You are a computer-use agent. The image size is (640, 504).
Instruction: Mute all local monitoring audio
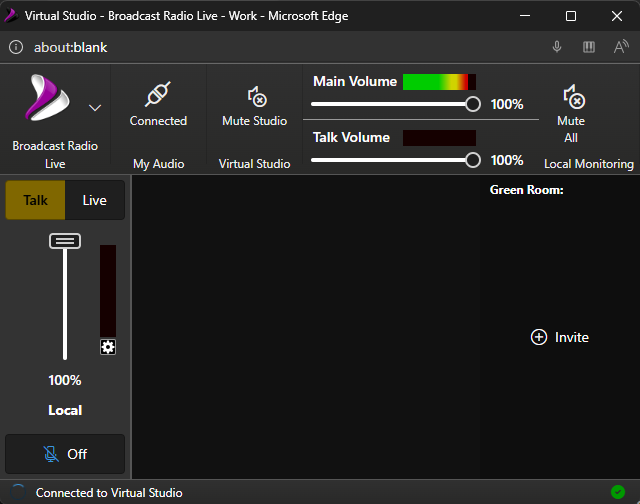coord(574,97)
